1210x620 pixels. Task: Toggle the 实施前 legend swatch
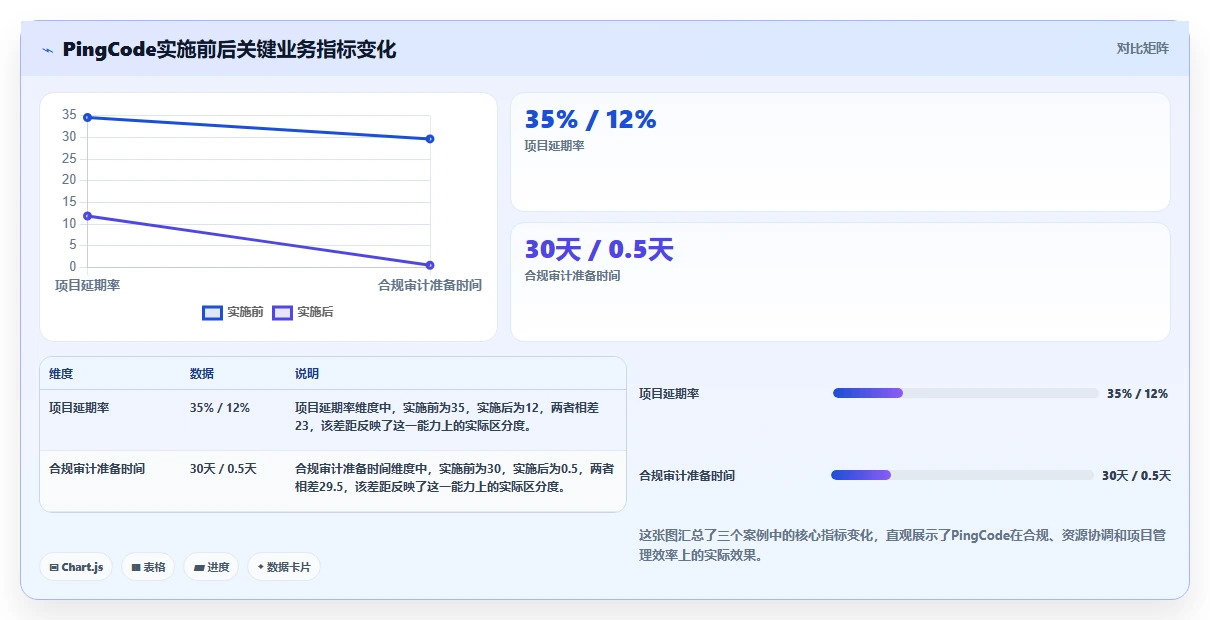[x=212, y=312]
